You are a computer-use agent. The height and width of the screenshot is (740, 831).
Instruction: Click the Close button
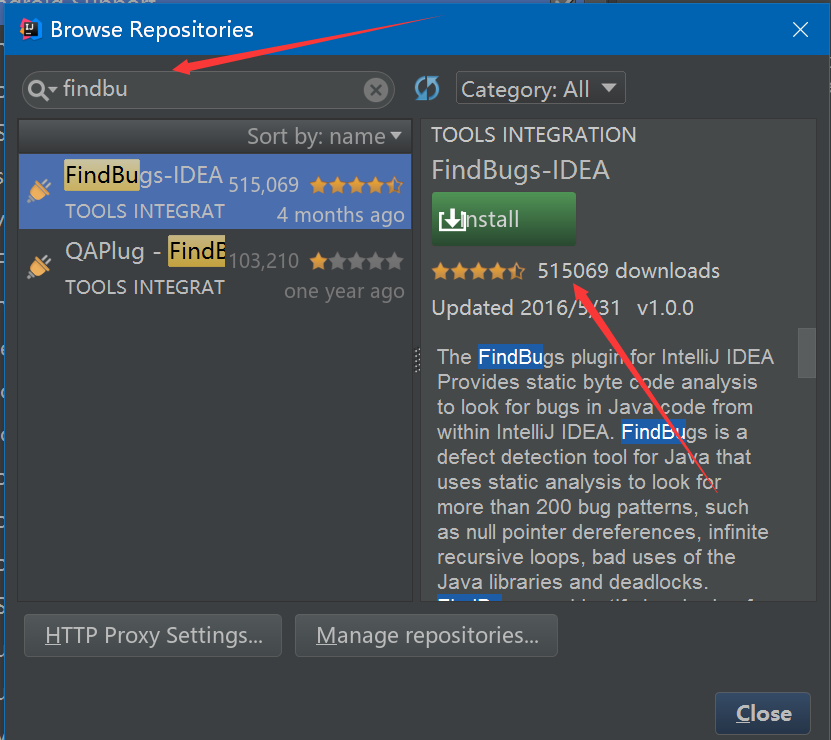[x=763, y=713]
